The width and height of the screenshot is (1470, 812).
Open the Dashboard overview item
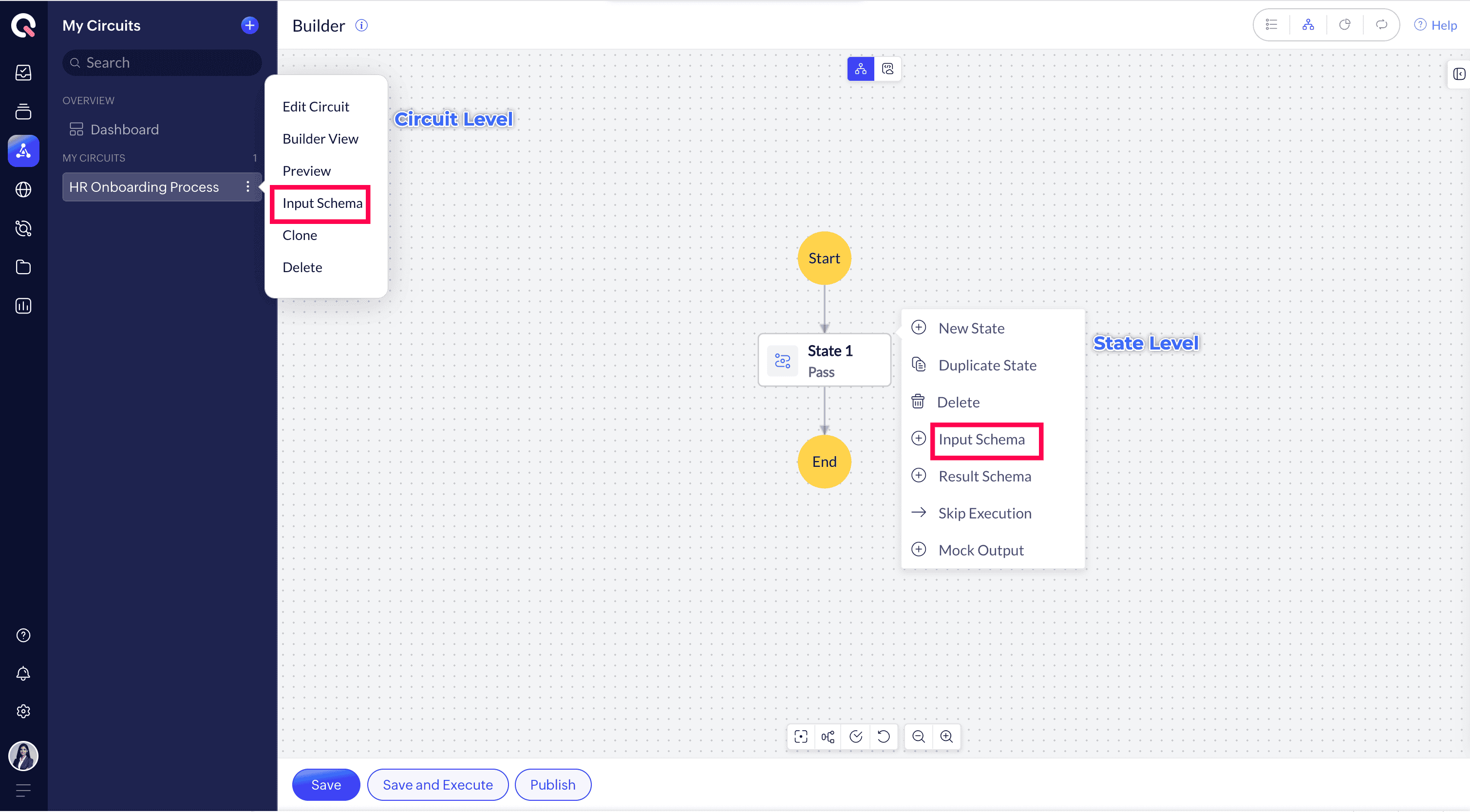coord(124,129)
